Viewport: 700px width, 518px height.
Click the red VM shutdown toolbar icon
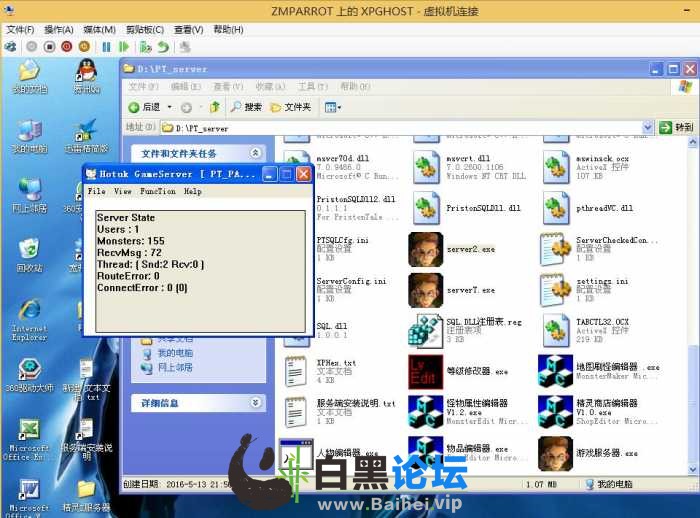click(67, 46)
